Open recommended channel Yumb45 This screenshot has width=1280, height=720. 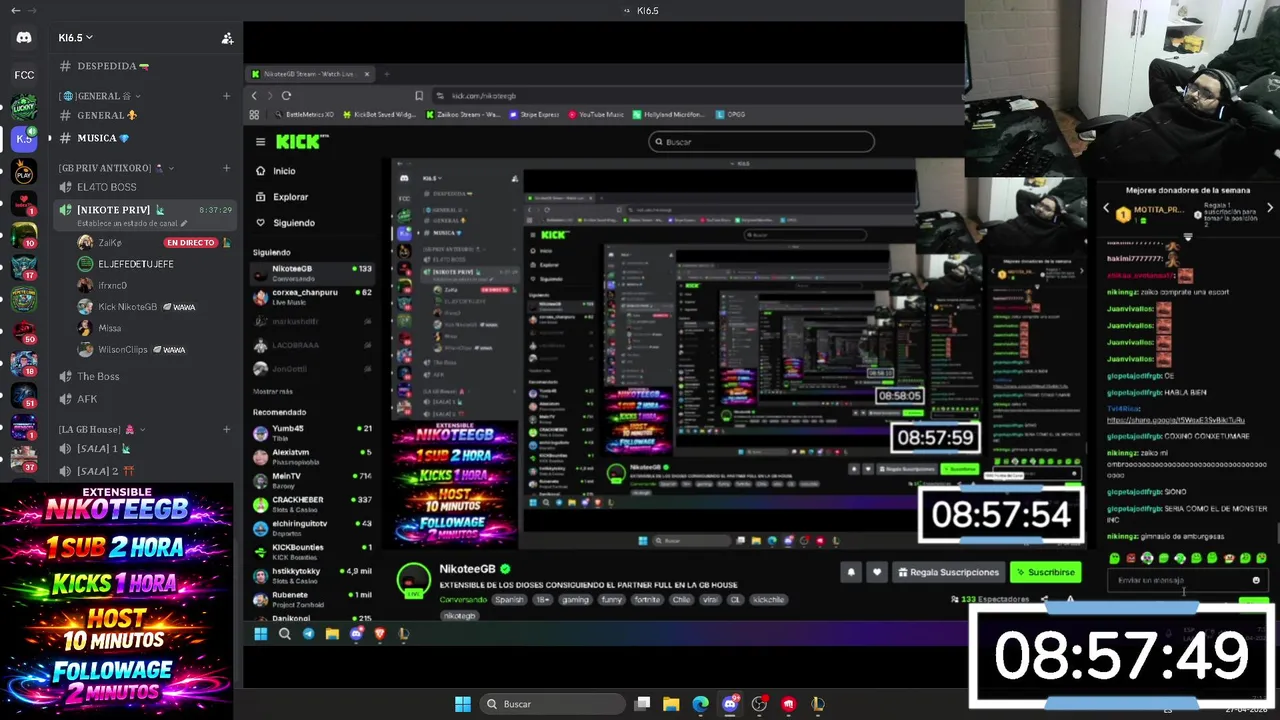(313, 432)
